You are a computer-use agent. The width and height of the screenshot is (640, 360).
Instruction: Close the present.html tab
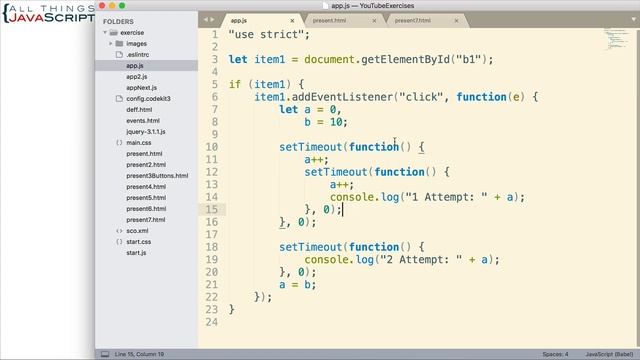point(374,20)
